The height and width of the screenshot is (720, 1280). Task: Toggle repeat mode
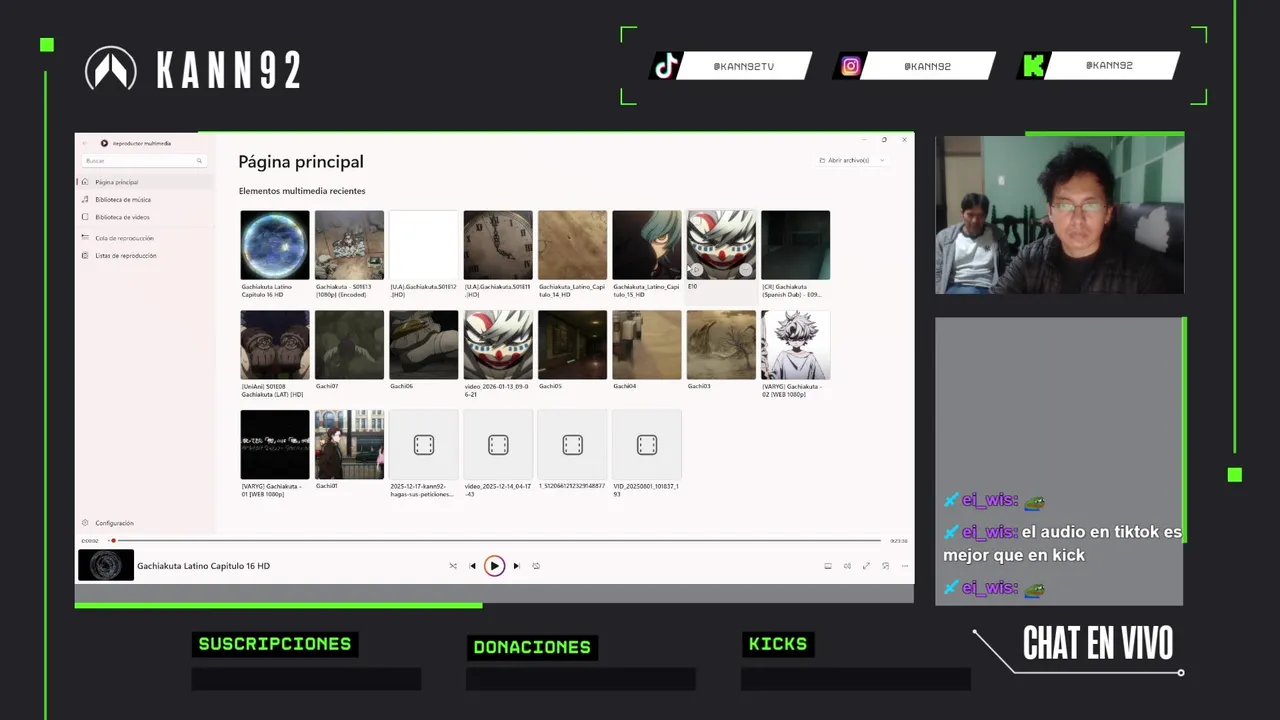coord(536,566)
